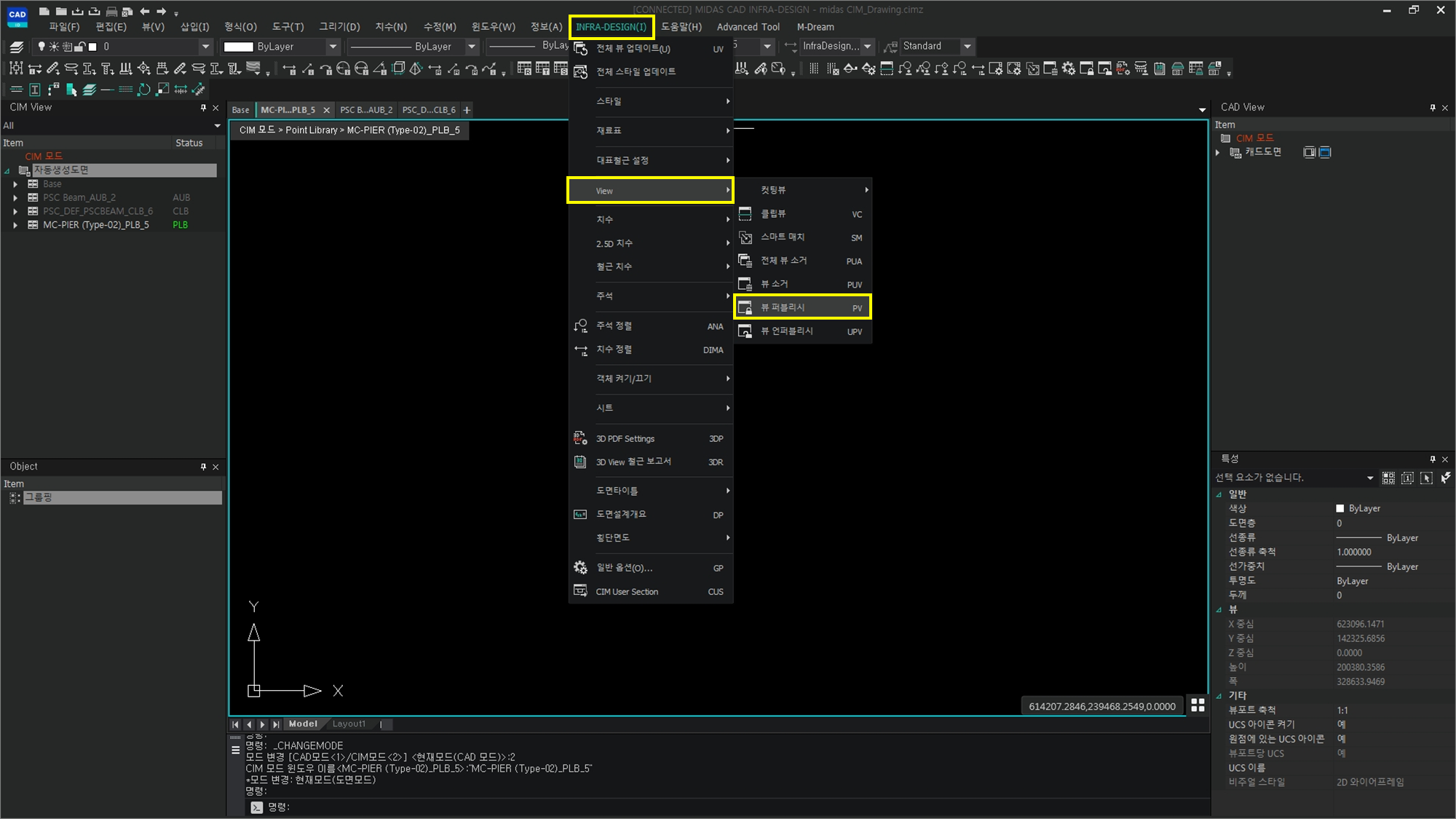Choose 스마트 매치 from the View submenu
The width and height of the screenshot is (1456, 819).
(802, 237)
